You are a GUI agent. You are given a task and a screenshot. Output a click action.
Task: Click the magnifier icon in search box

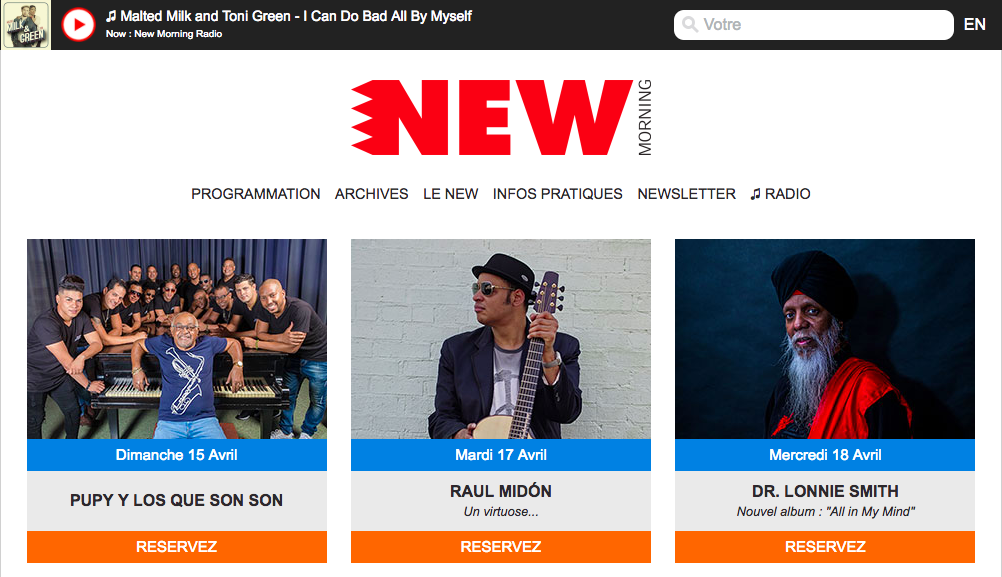pos(690,24)
